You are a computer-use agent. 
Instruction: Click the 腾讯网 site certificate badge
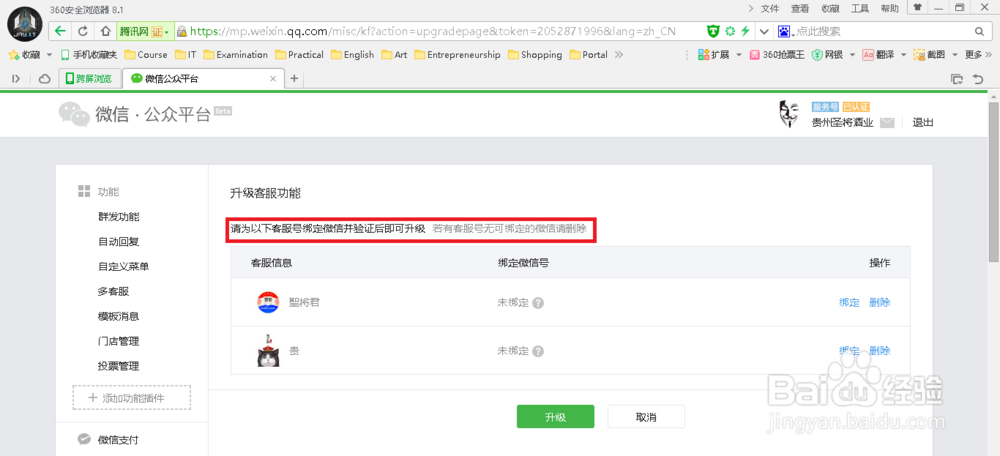pyautogui.click(x=145, y=31)
